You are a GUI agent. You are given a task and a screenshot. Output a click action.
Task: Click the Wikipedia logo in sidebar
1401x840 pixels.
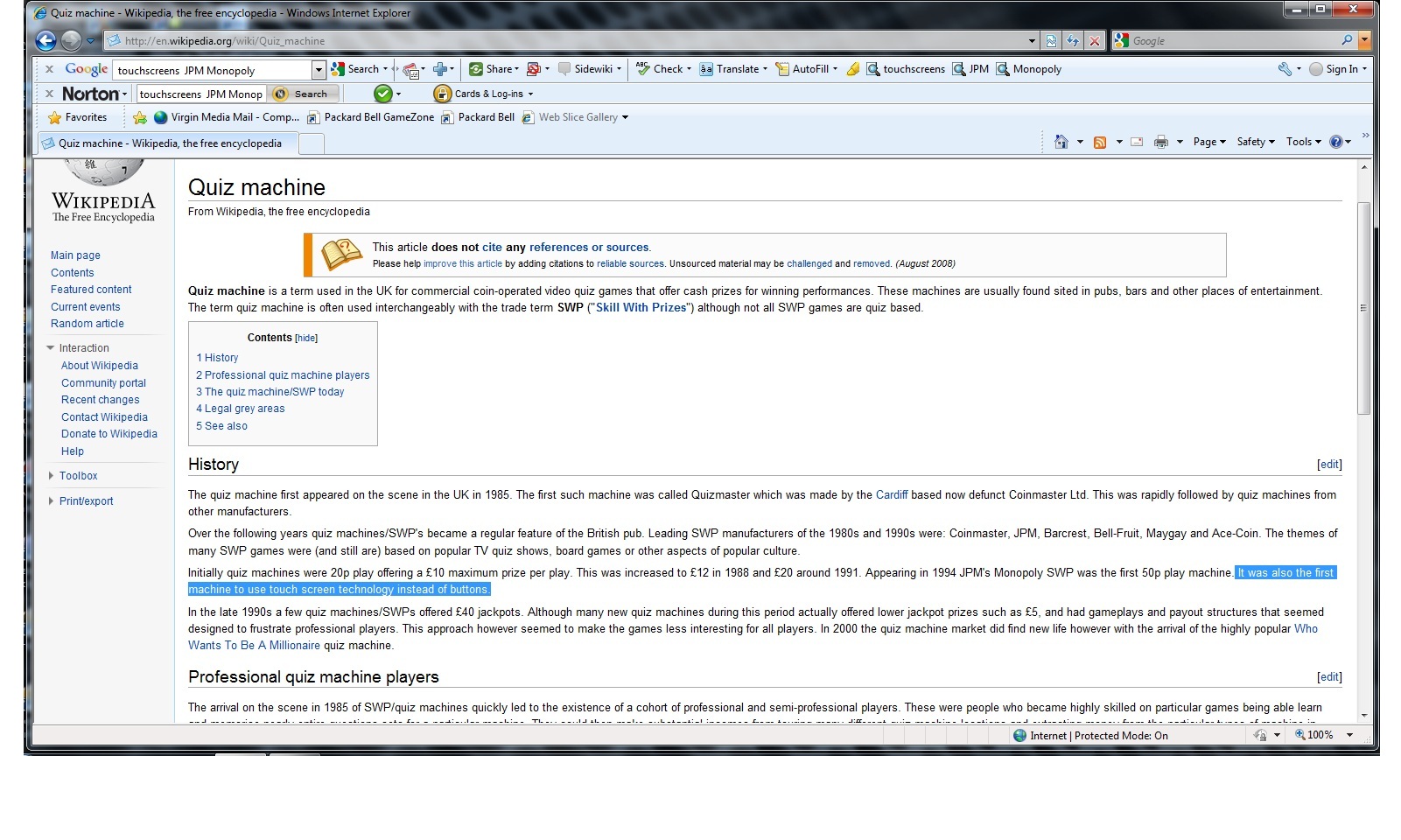pyautogui.click(x=103, y=192)
